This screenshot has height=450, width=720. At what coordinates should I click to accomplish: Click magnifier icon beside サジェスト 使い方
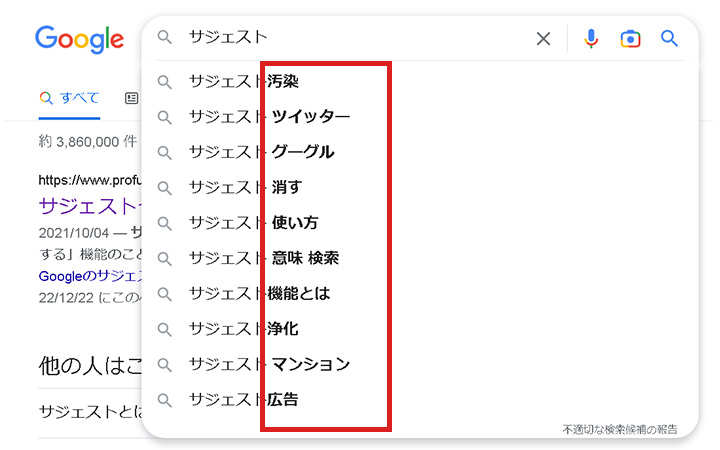(x=164, y=224)
